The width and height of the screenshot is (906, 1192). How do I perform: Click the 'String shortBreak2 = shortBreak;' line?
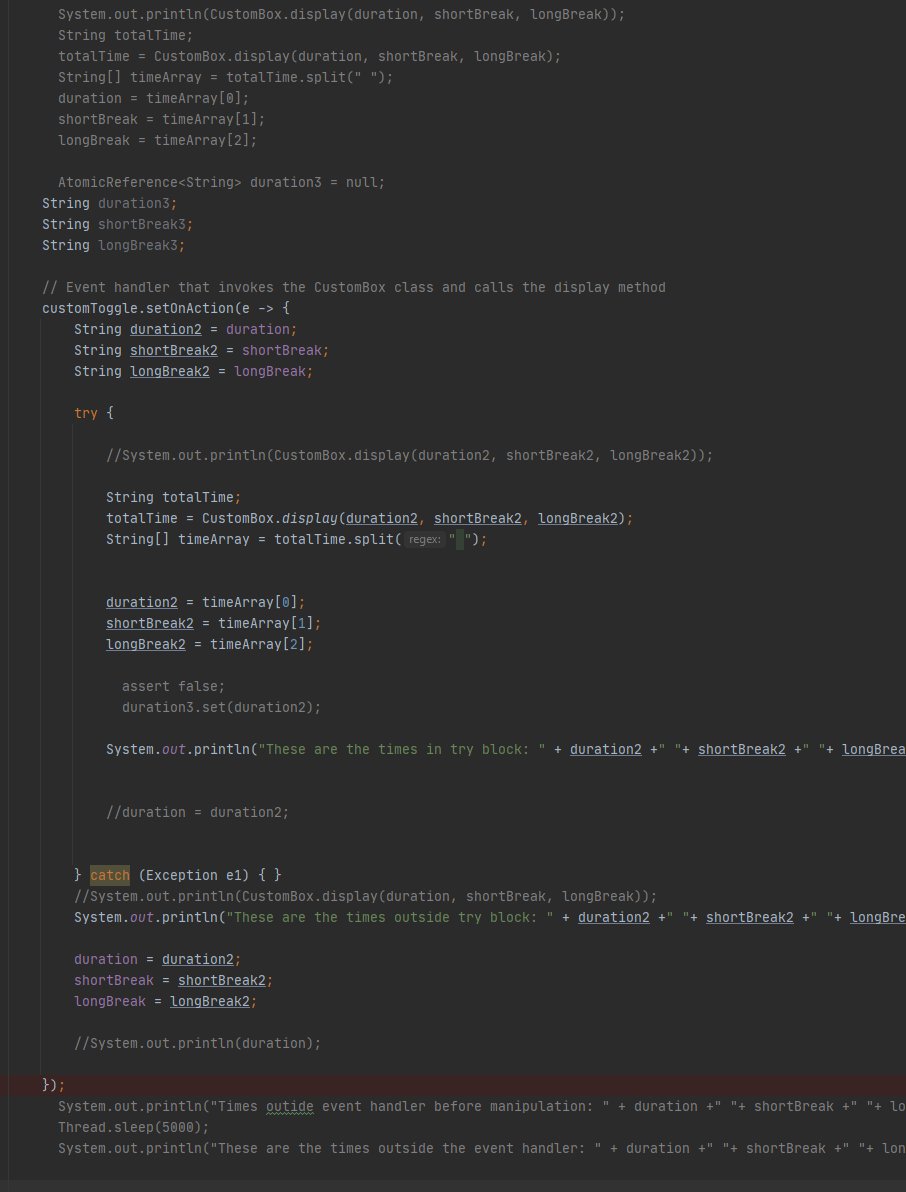(x=201, y=350)
